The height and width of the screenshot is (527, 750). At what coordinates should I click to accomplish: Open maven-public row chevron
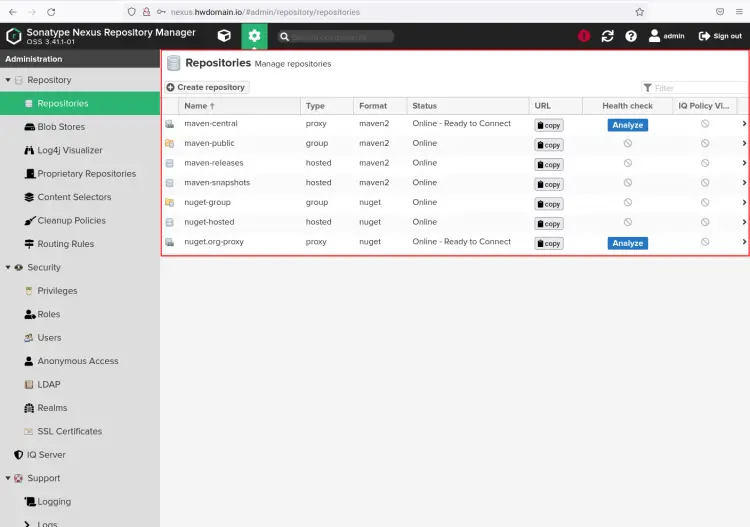click(x=744, y=143)
